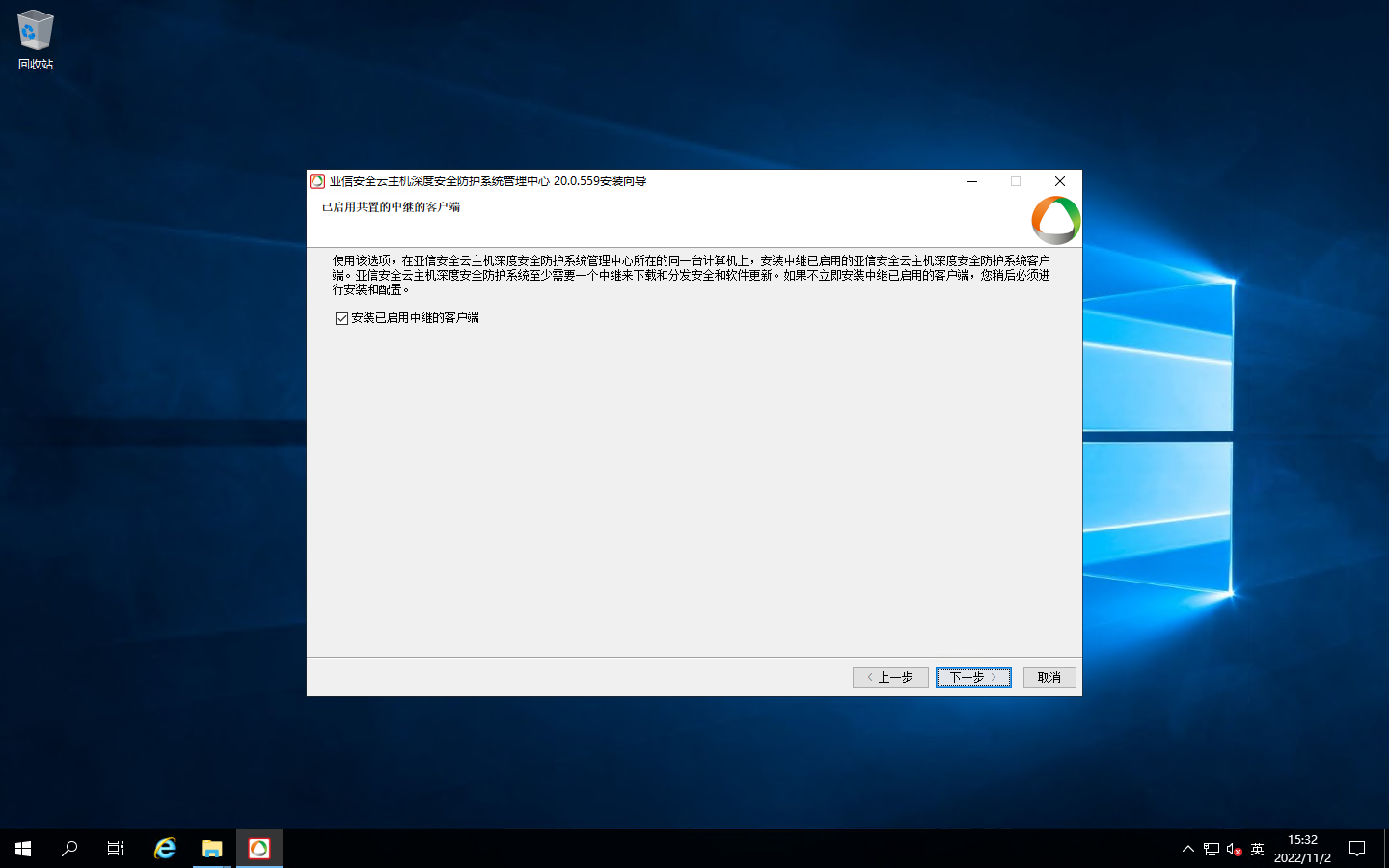Open Task View from the taskbar
This screenshot has width=1389, height=868.
click(x=116, y=849)
